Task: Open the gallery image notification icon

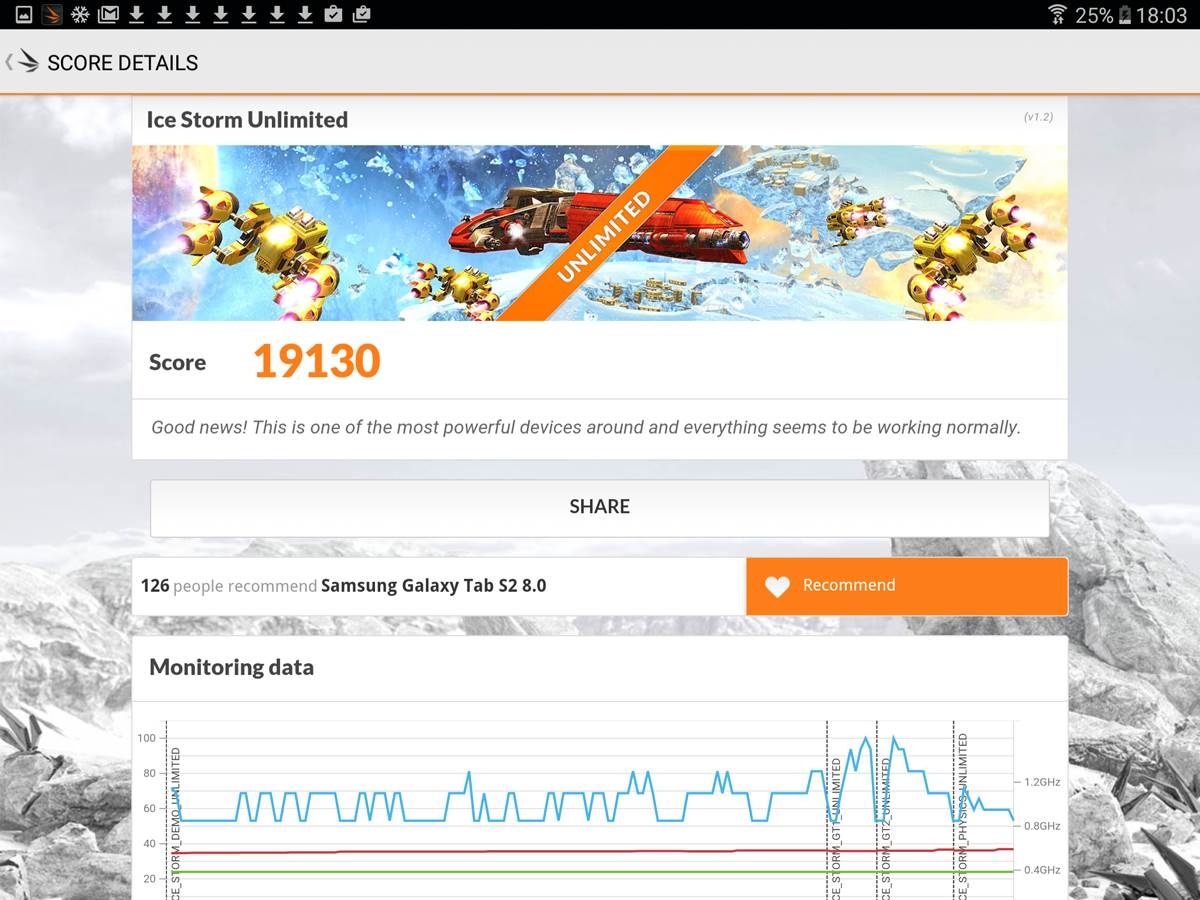Action: [x=23, y=14]
